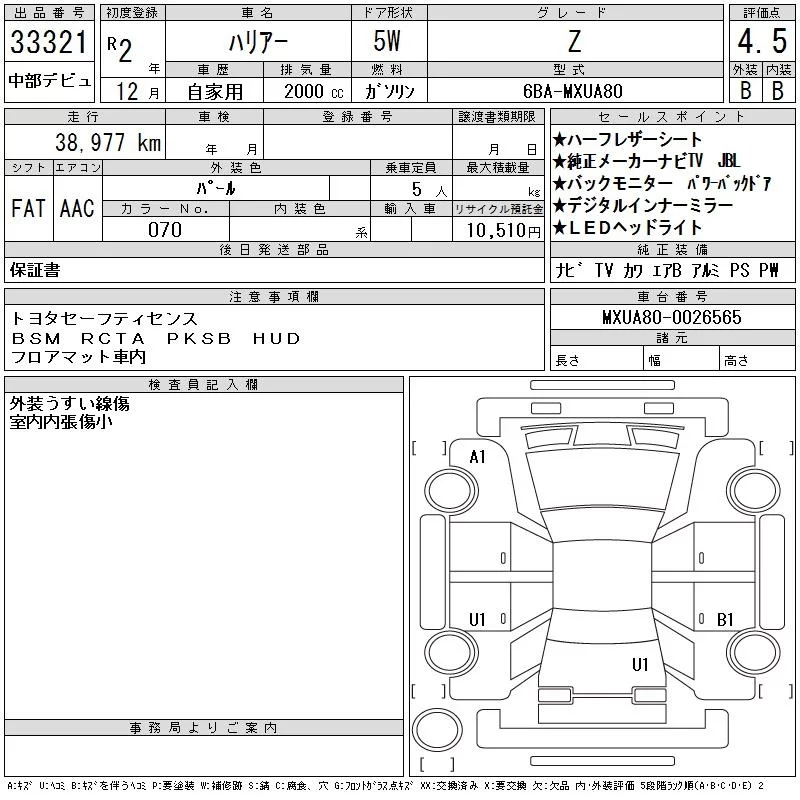Click the 事務局よりご案内 header
This screenshot has height=800, width=800.
[204, 728]
